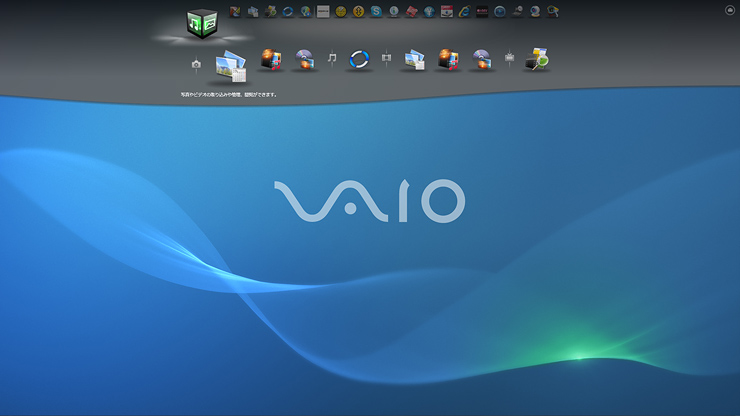The height and width of the screenshot is (416, 740).
Task: Launch the blue ring icon beside music note
Action: (359, 60)
